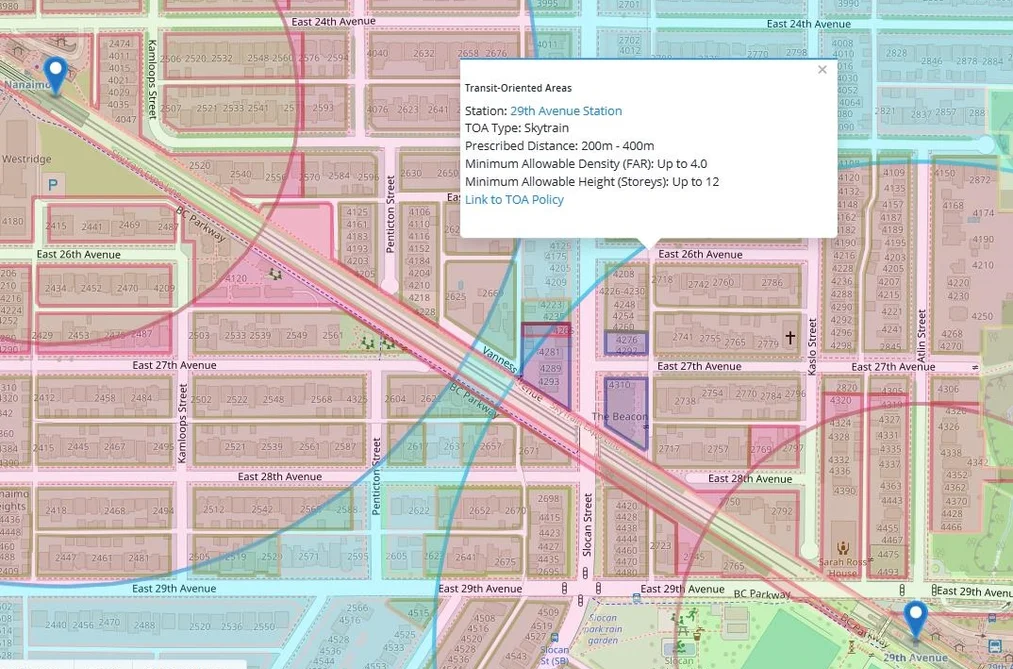
Task: Click house number 2503 on East 27th
Action: (199, 335)
